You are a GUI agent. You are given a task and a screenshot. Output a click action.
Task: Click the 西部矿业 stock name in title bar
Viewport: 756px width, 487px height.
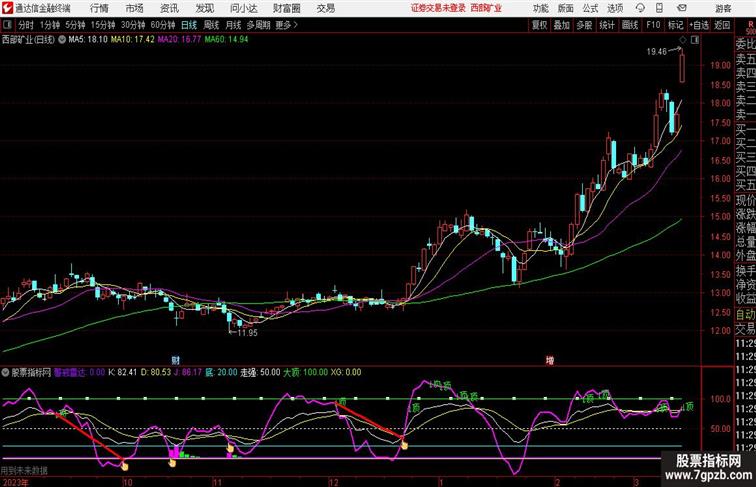click(486, 8)
